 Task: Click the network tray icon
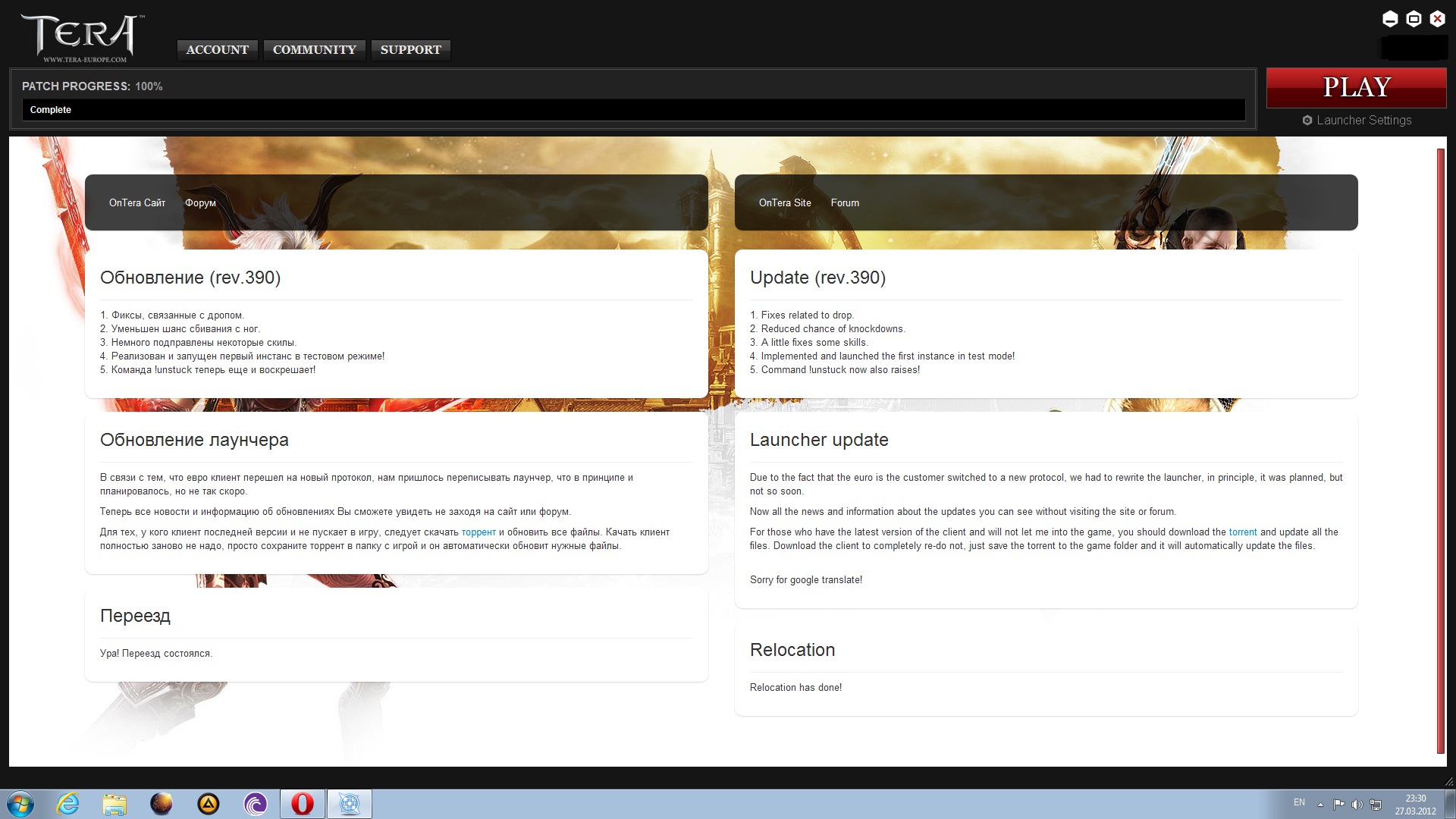pos(1376,805)
